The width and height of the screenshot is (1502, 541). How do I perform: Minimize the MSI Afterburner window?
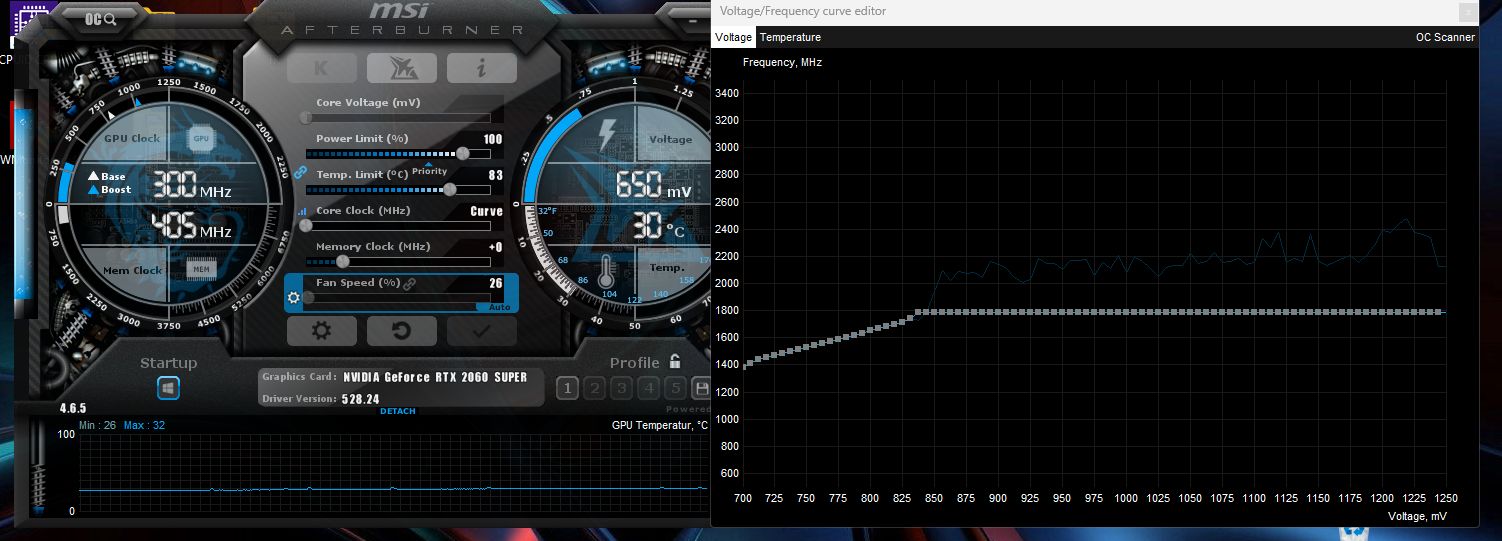694,19
